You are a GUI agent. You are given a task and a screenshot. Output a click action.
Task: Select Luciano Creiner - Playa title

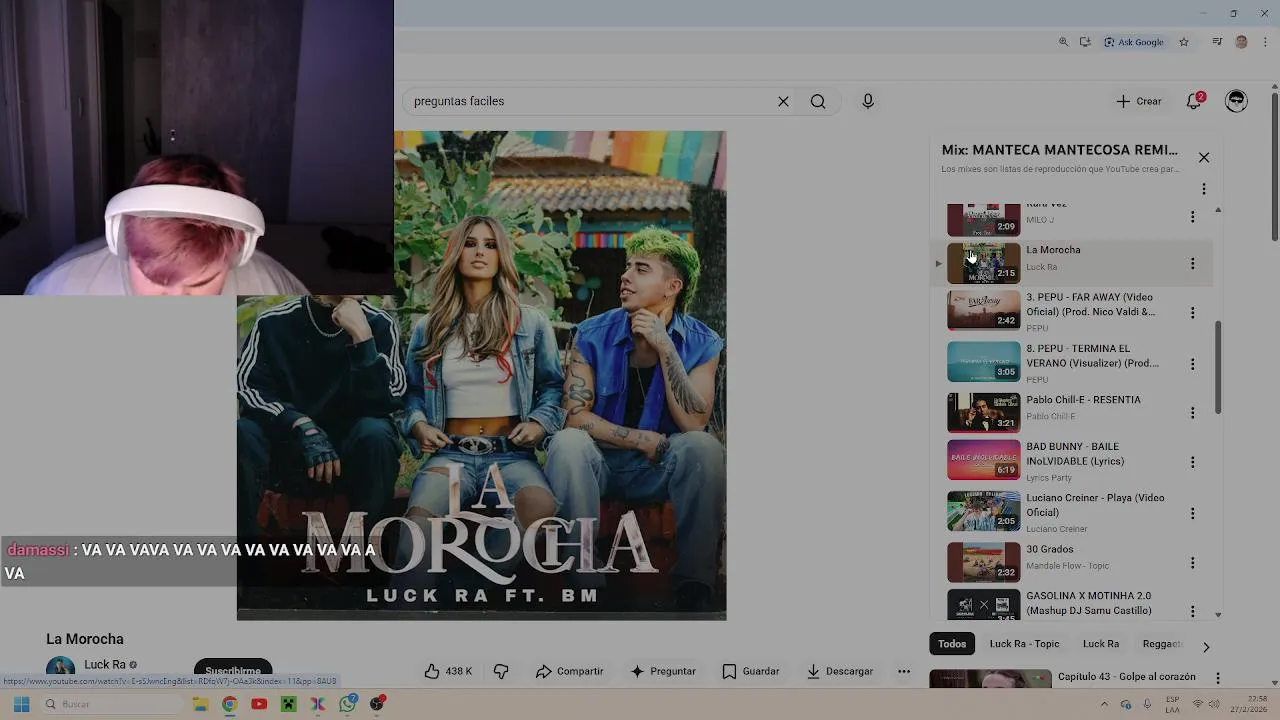click(1095, 505)
